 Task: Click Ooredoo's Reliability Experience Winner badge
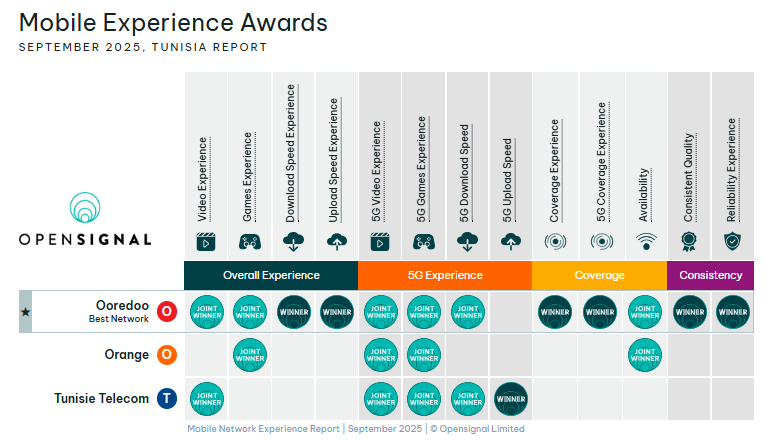pos(733,312)
